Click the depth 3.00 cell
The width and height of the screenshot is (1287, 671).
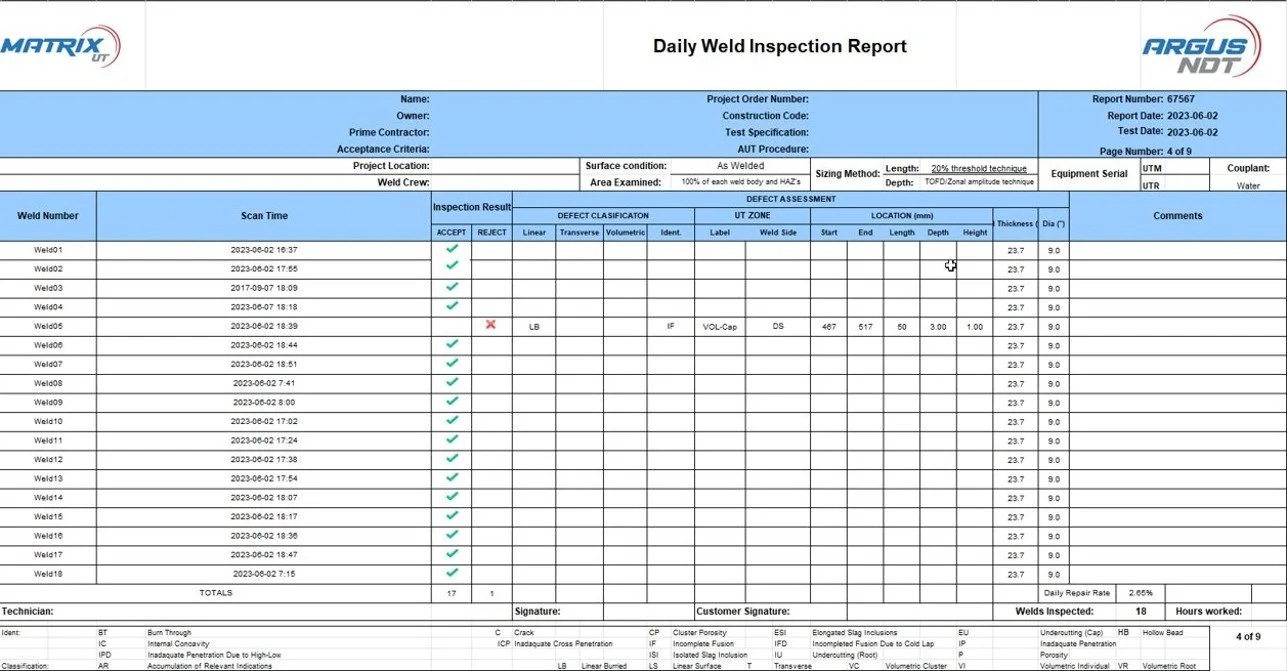938,326
